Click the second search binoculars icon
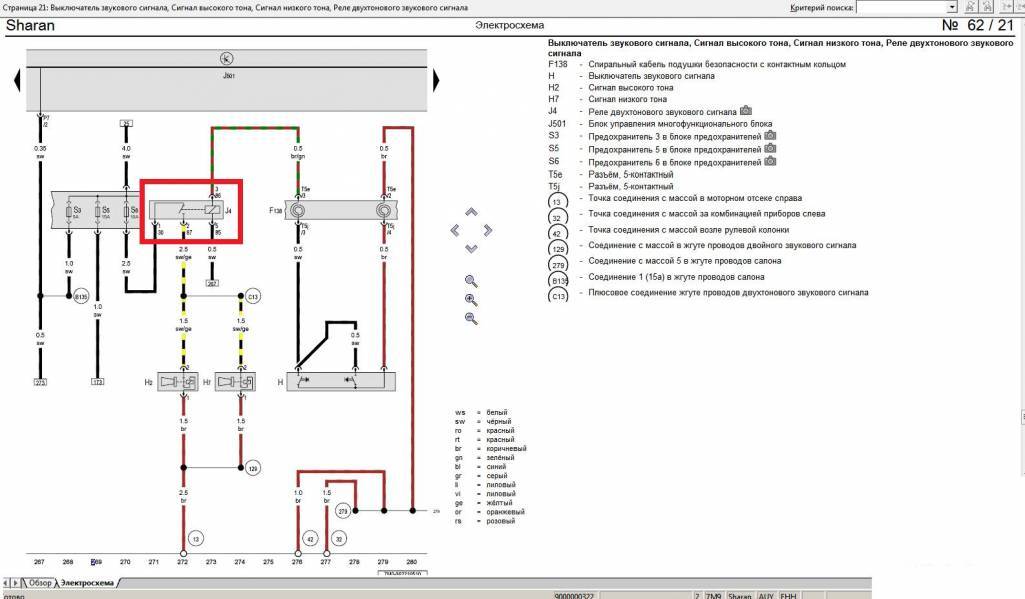The height and width of the screenshot is (599, 1025). [989, 7]
